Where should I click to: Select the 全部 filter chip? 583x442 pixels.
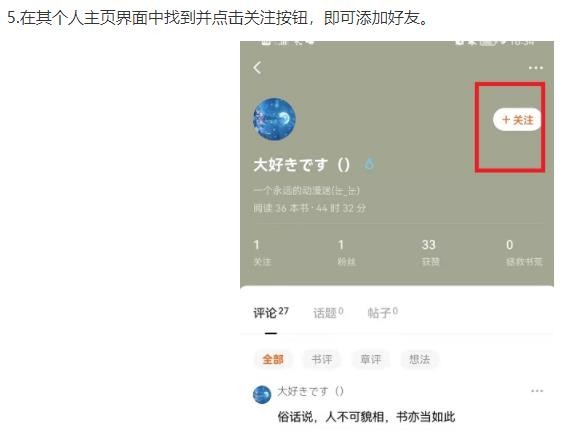[x=273, y=359]
